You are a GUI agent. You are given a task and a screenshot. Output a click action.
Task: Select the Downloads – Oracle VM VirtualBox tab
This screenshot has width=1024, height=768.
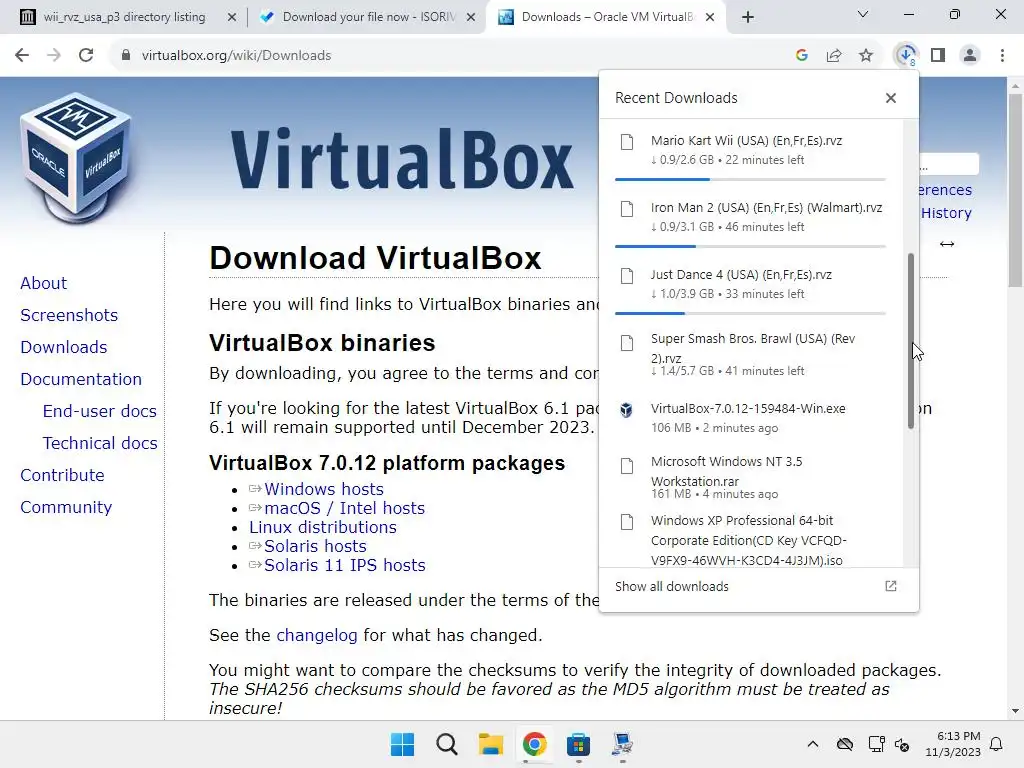click(607, 17)
